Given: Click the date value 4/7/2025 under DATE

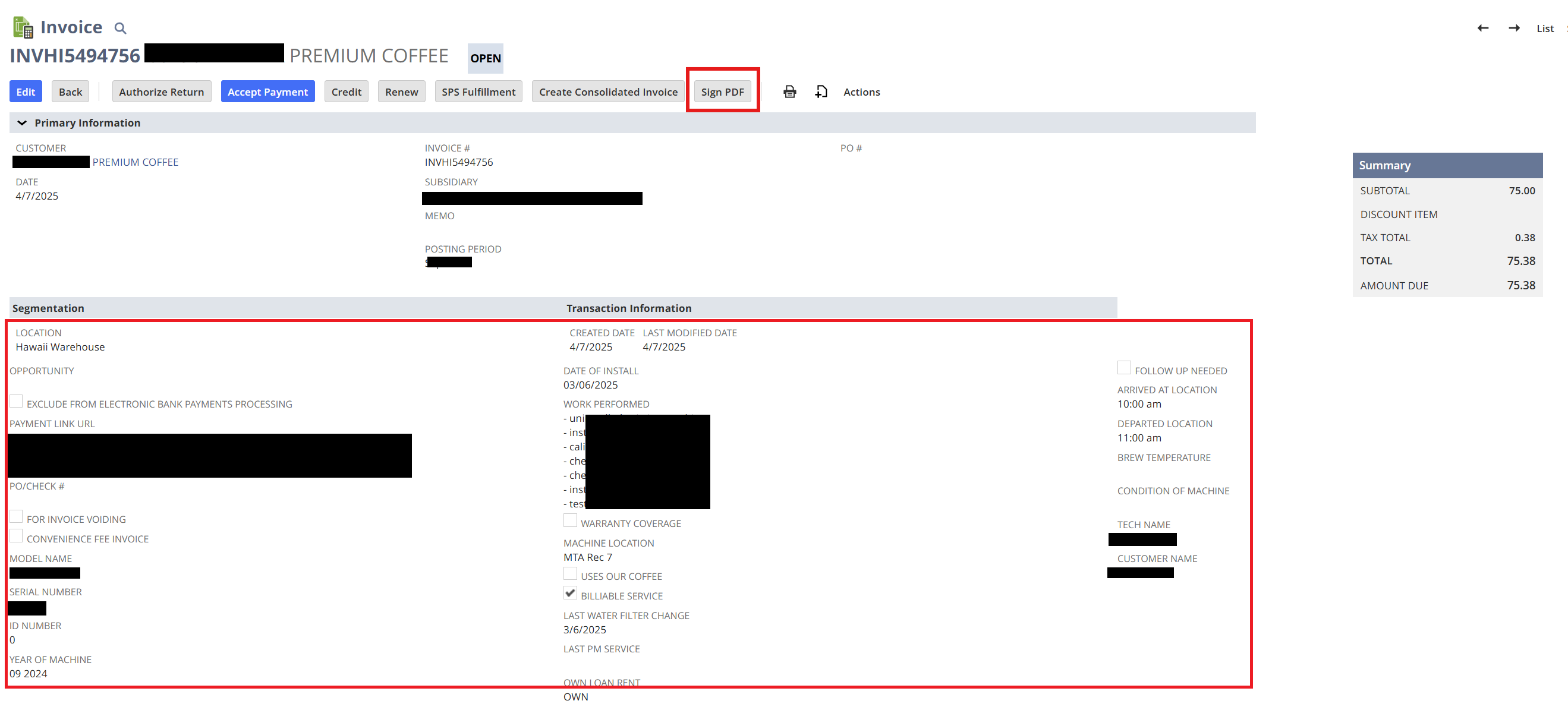Looking at the screenshot, I should tap(37, 196).
